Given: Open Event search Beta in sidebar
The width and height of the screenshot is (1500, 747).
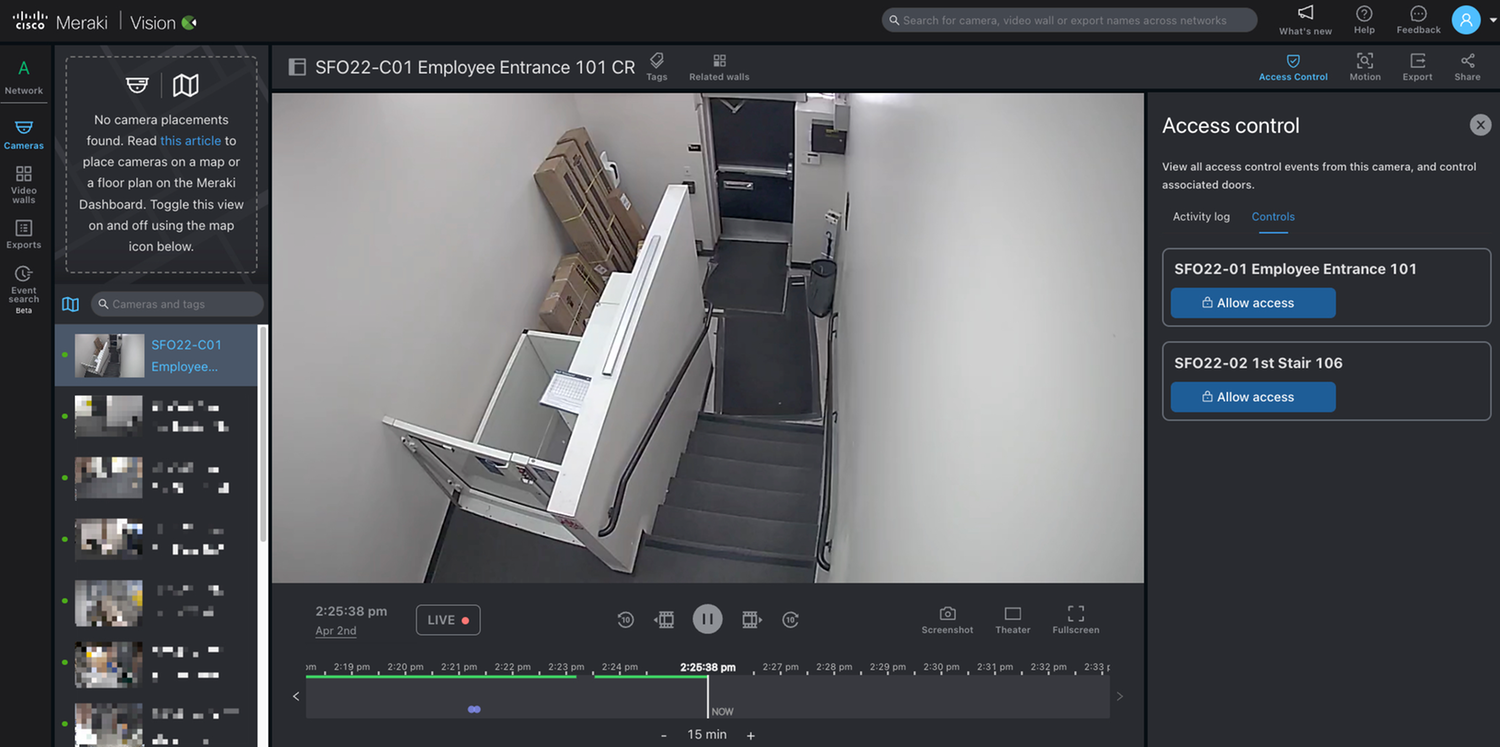Looking at the screenshot, I should tap(22, 287).
